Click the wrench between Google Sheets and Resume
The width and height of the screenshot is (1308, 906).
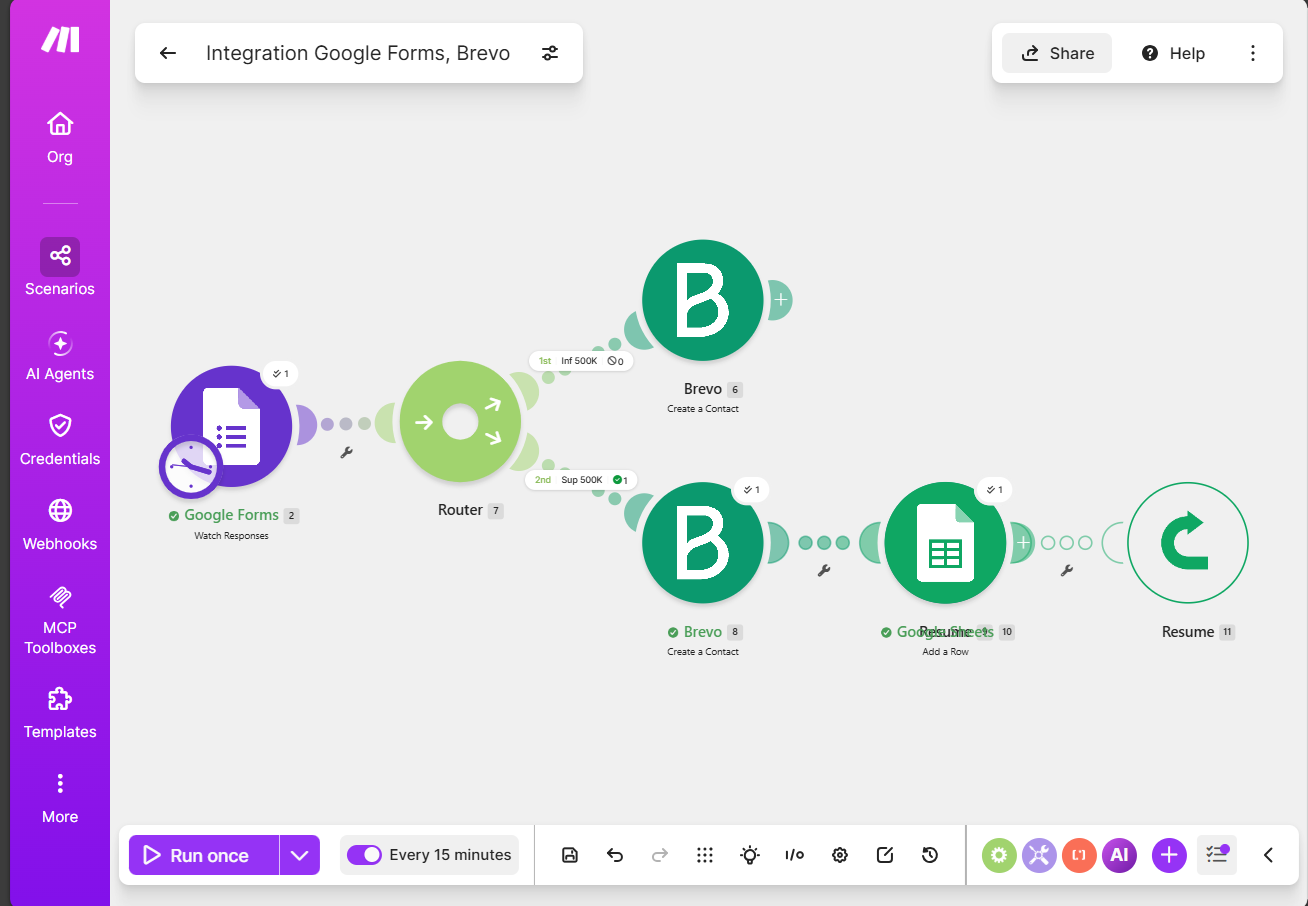(x=1067, y=571)
